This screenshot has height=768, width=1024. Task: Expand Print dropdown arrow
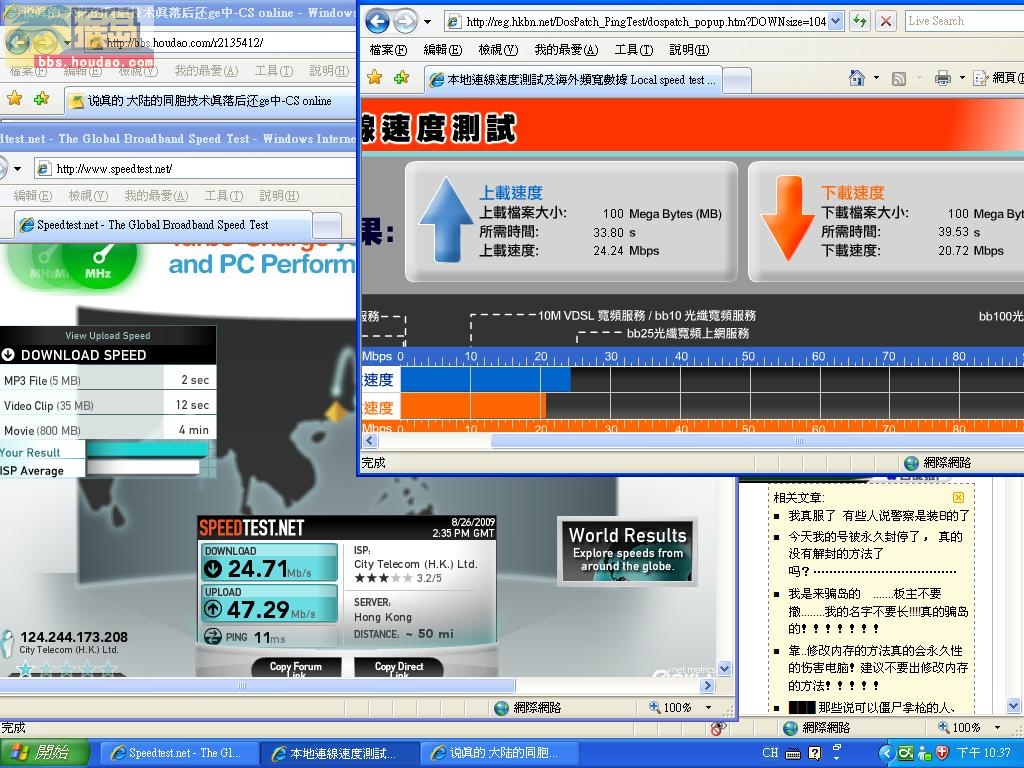point(962,78)
